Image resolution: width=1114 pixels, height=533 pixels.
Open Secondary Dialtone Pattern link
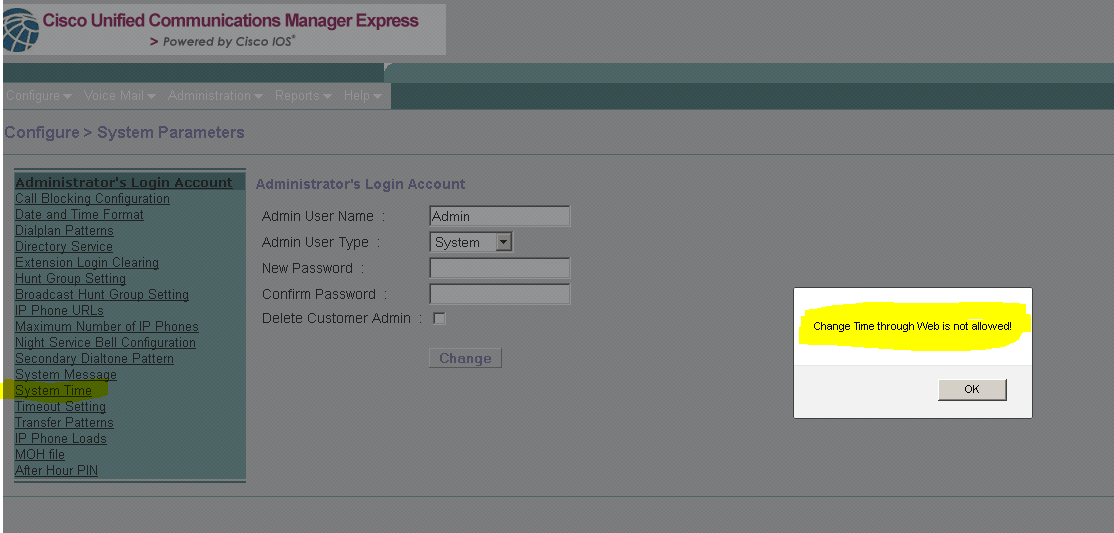coord(94,358)
